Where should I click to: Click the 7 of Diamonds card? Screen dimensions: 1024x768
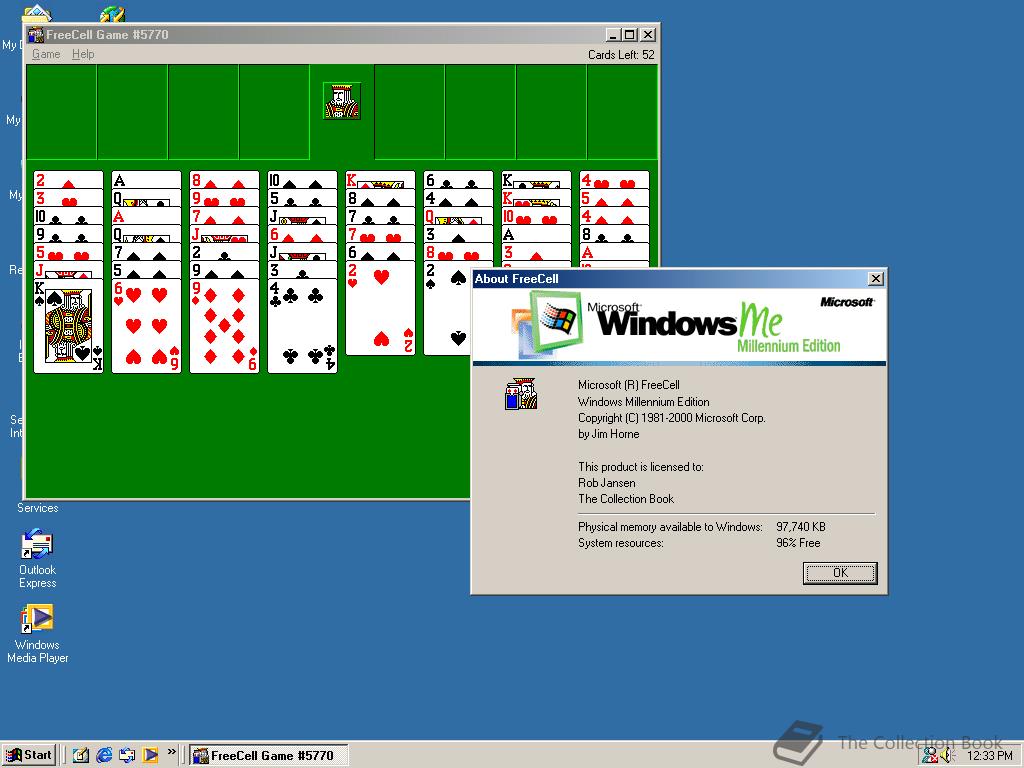[x=224, y=216]
